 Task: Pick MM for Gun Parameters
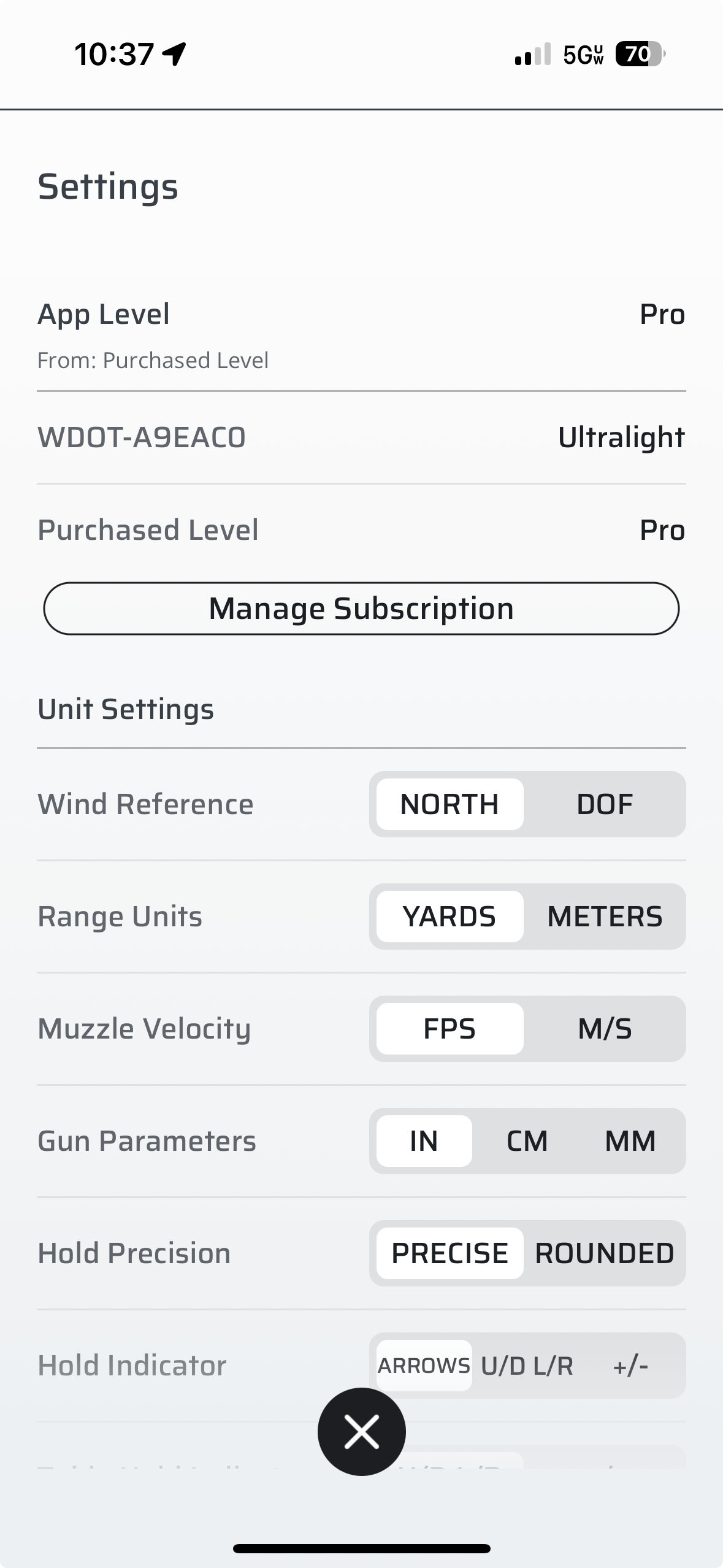point(630,1141)
